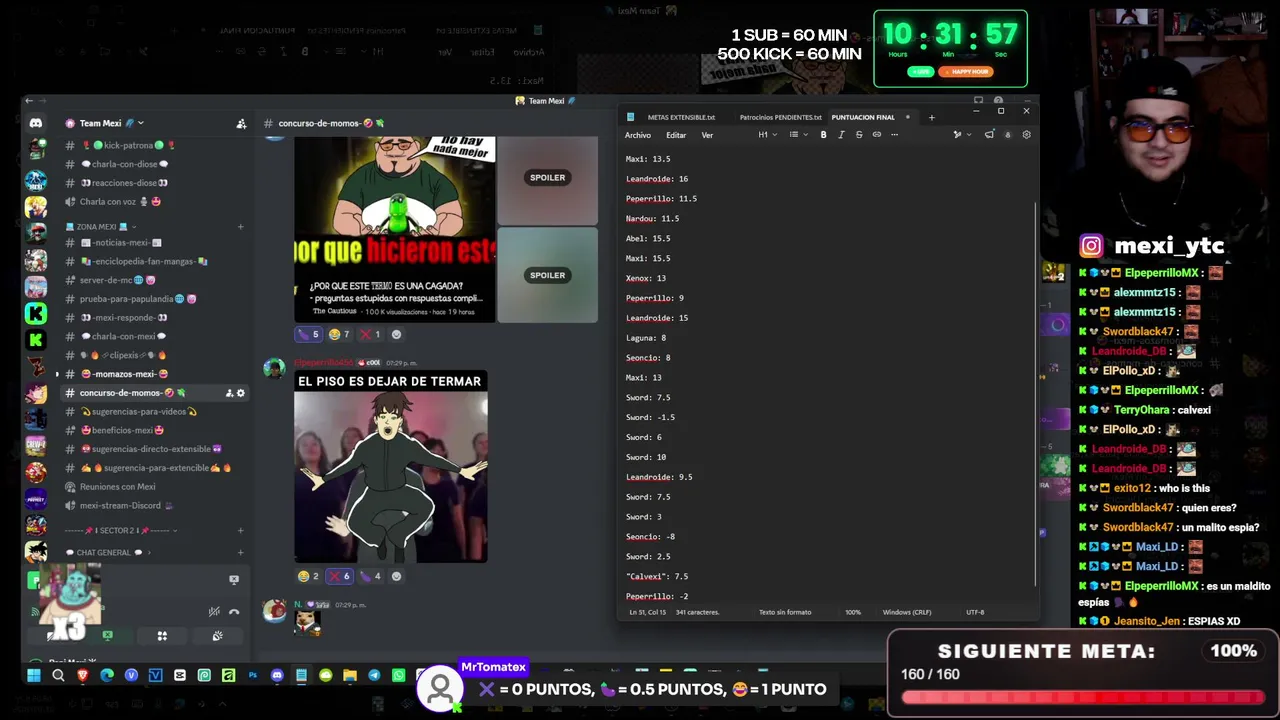Toggle laughing reaction with count 2
The image size is (1280, 720).
point(308,576)
